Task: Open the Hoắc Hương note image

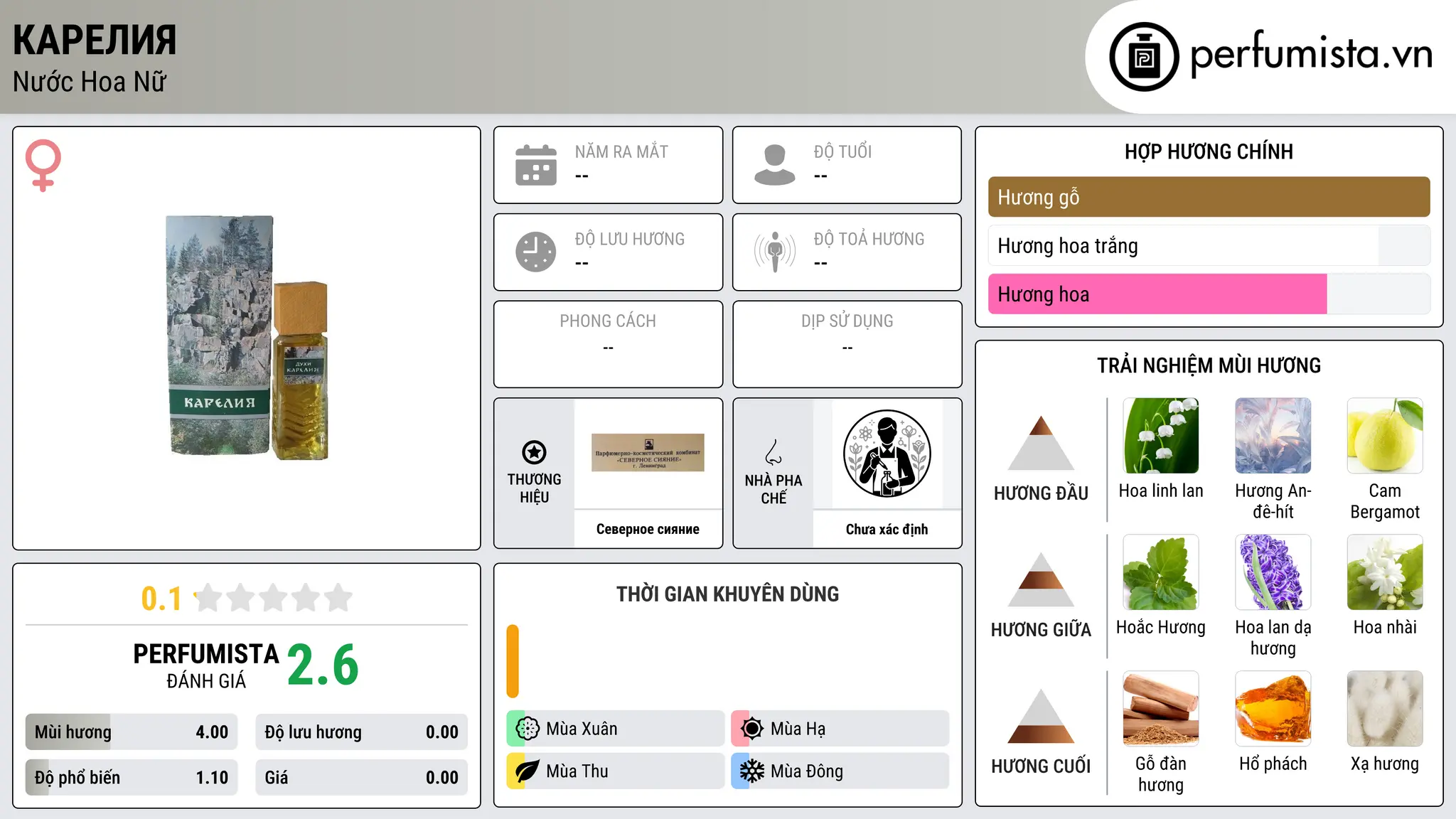Action: click(x=1161, y=572)
